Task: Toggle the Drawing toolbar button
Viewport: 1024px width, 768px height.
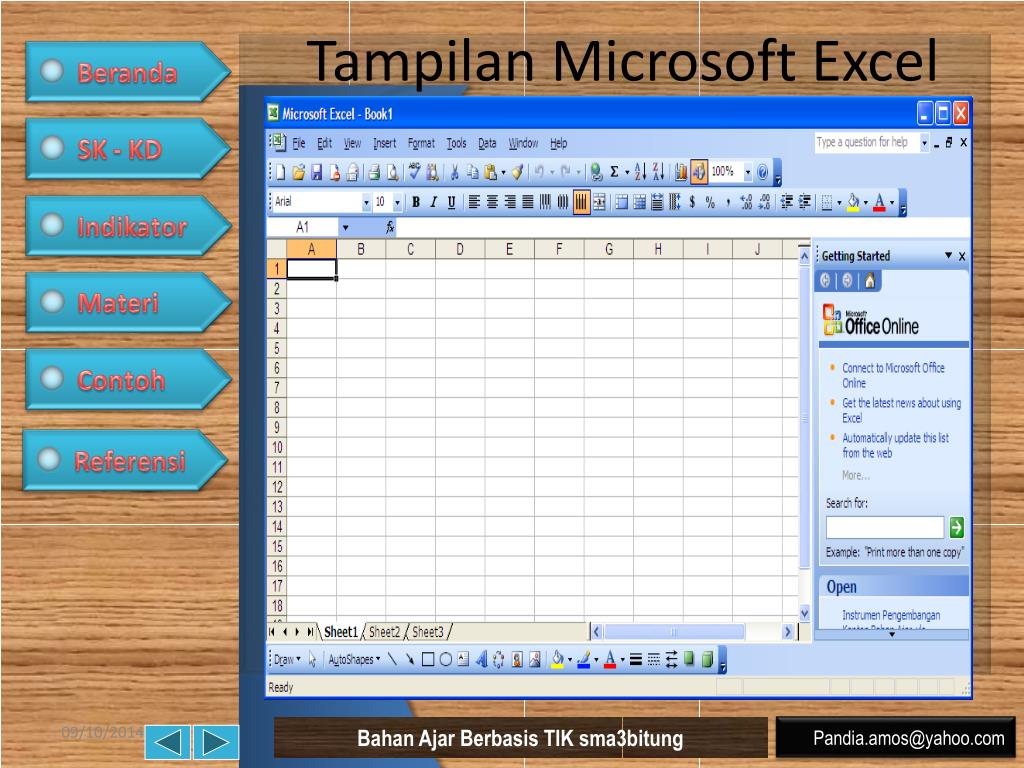Action: coord(699,172)
